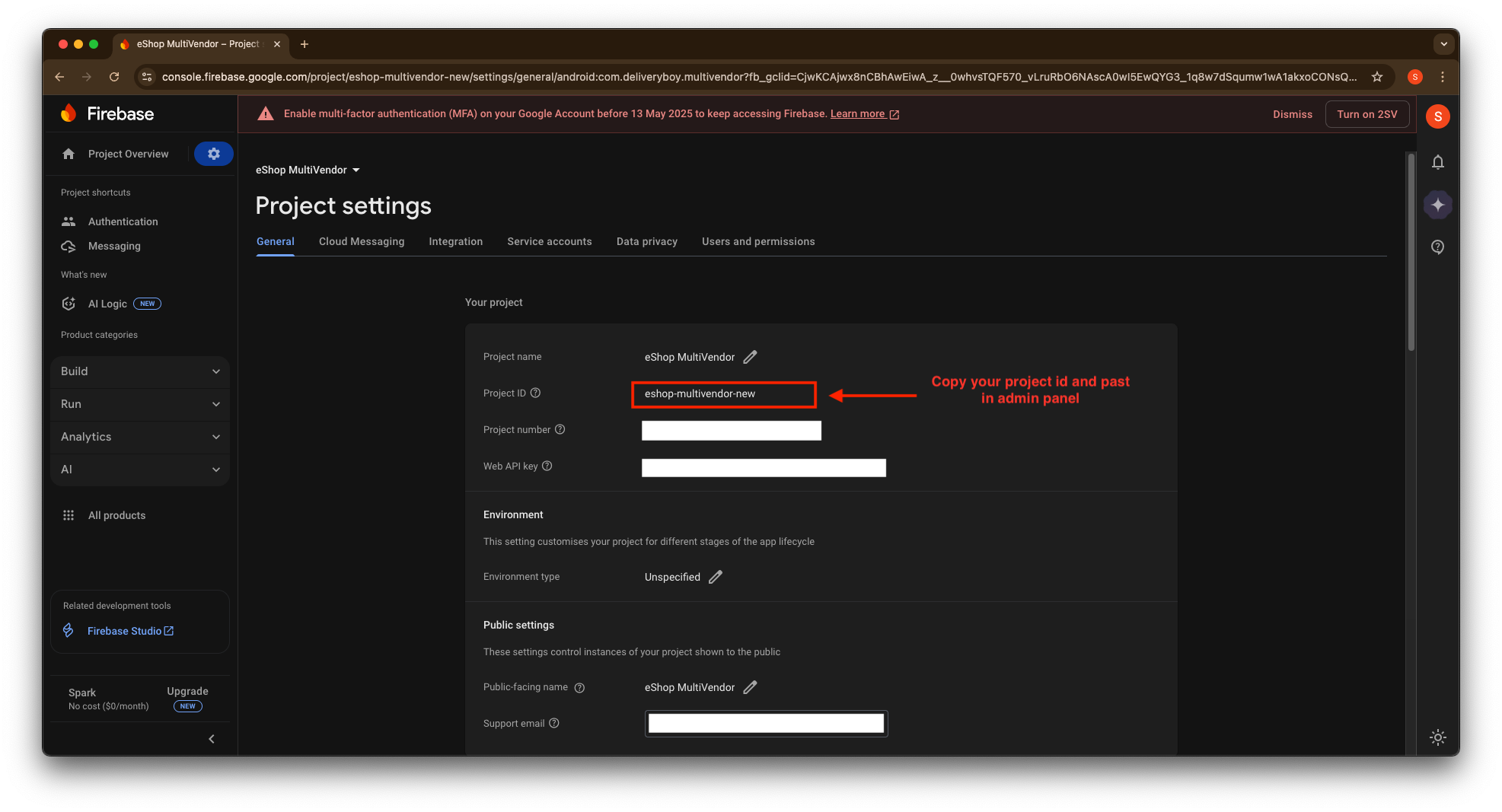1502x812 pixels.
Task: Click the page vertical scrollbar
Action: pos(1411,251)
